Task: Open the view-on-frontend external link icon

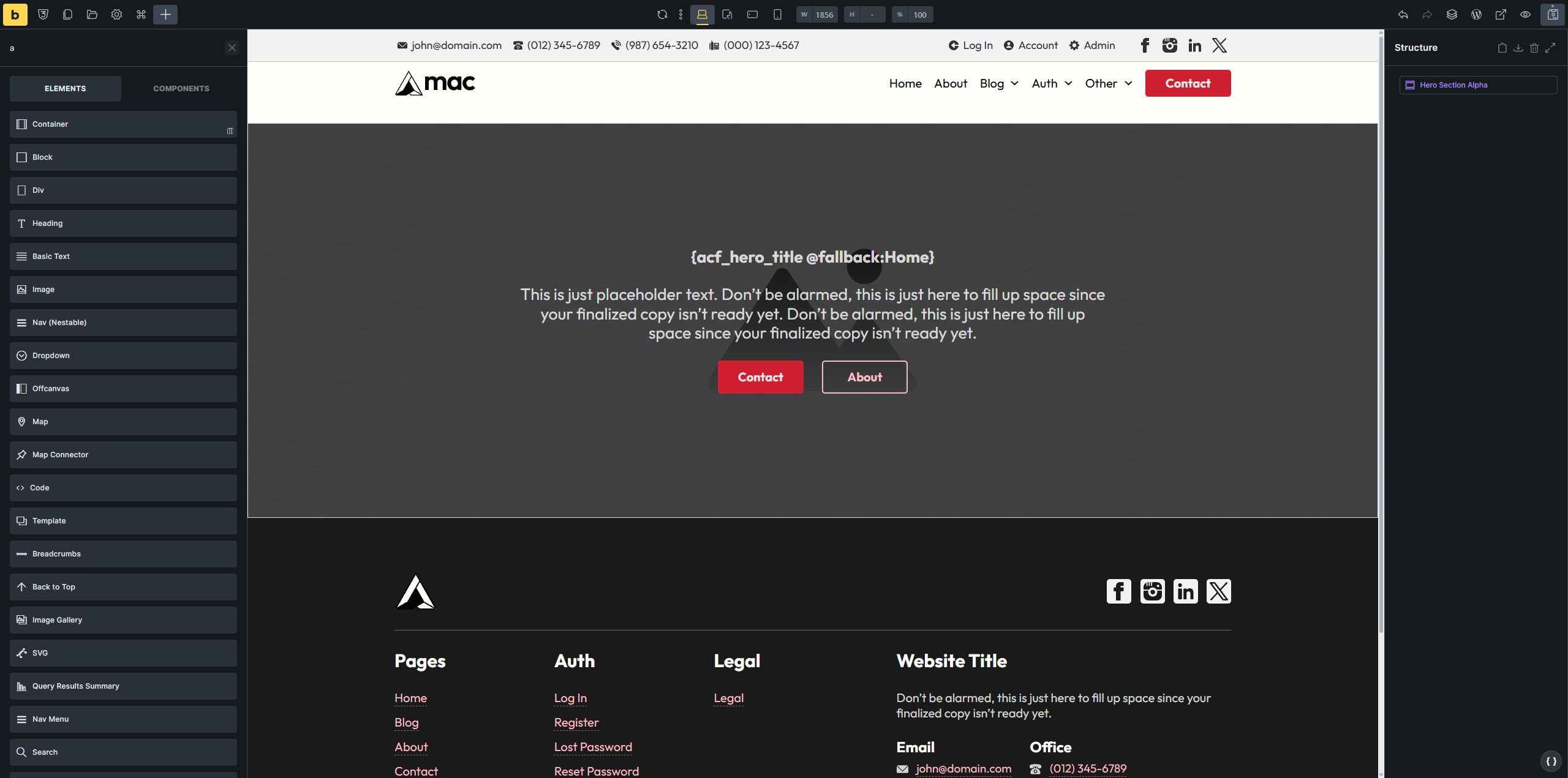Action: click(x=1501, y=15)
